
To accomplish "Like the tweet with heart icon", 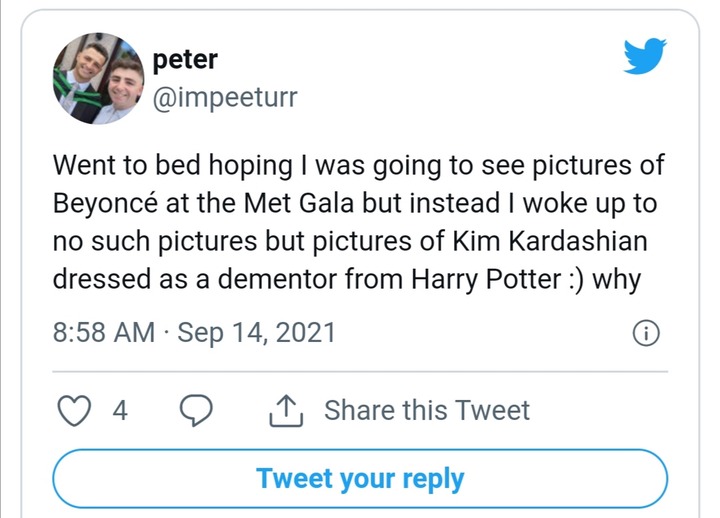I will click(x=74, y=411).
